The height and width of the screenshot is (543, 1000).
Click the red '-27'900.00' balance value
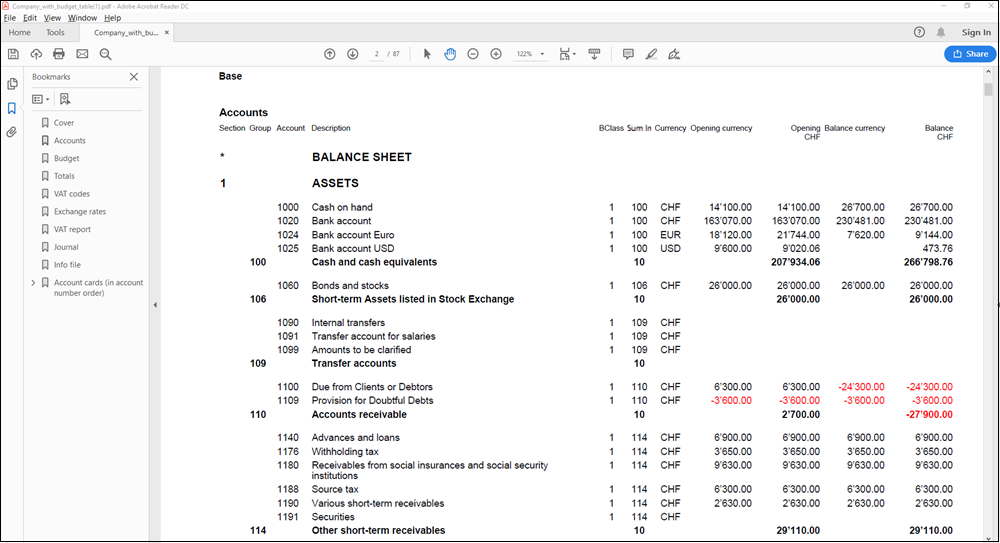[x=929, y=415]
